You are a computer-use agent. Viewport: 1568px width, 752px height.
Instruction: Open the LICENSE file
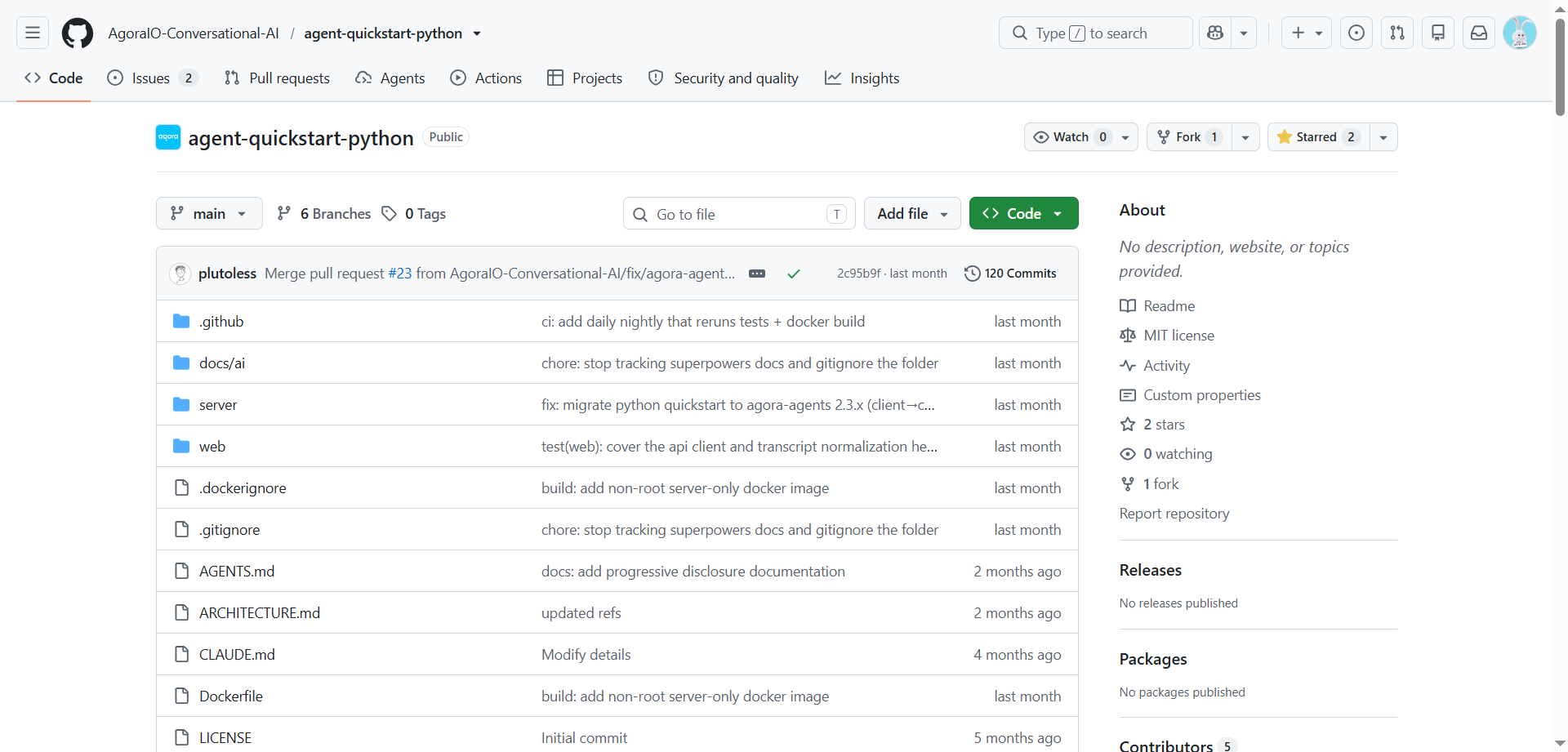coord(225,738)
